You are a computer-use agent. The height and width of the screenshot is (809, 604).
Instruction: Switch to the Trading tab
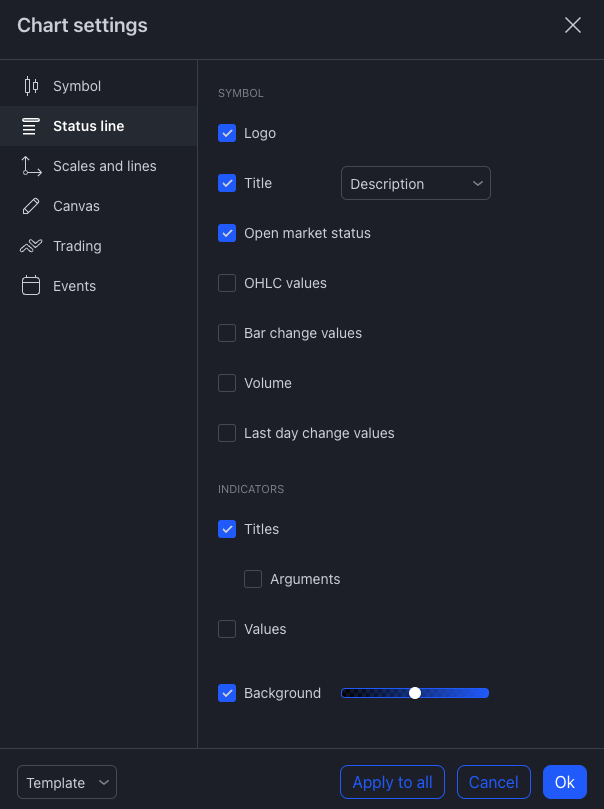[x=77, y=246]
